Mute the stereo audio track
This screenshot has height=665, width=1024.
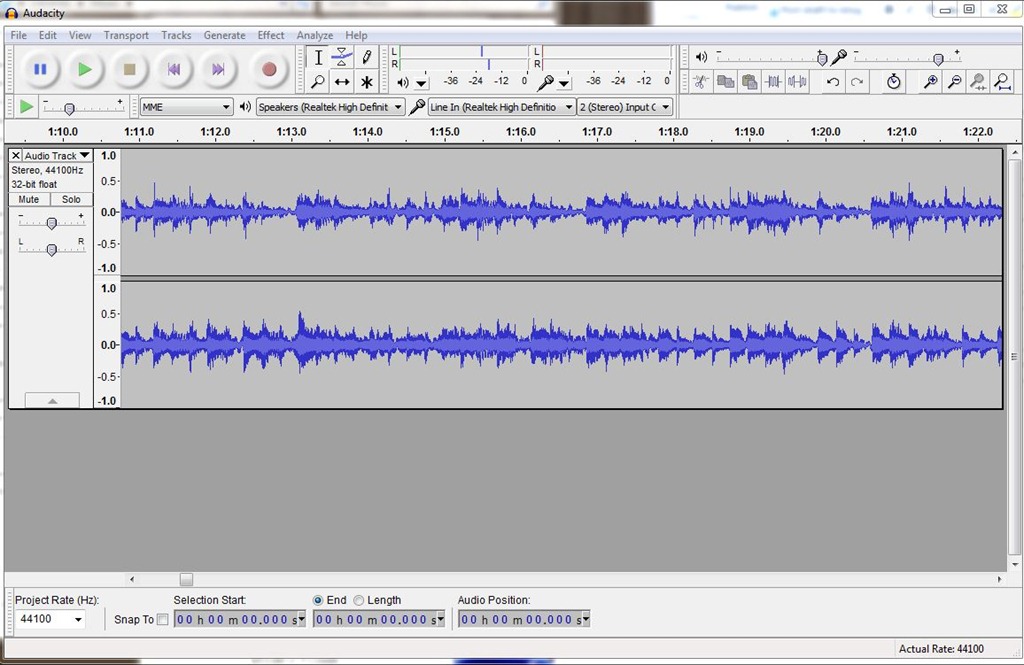(27, 199)
